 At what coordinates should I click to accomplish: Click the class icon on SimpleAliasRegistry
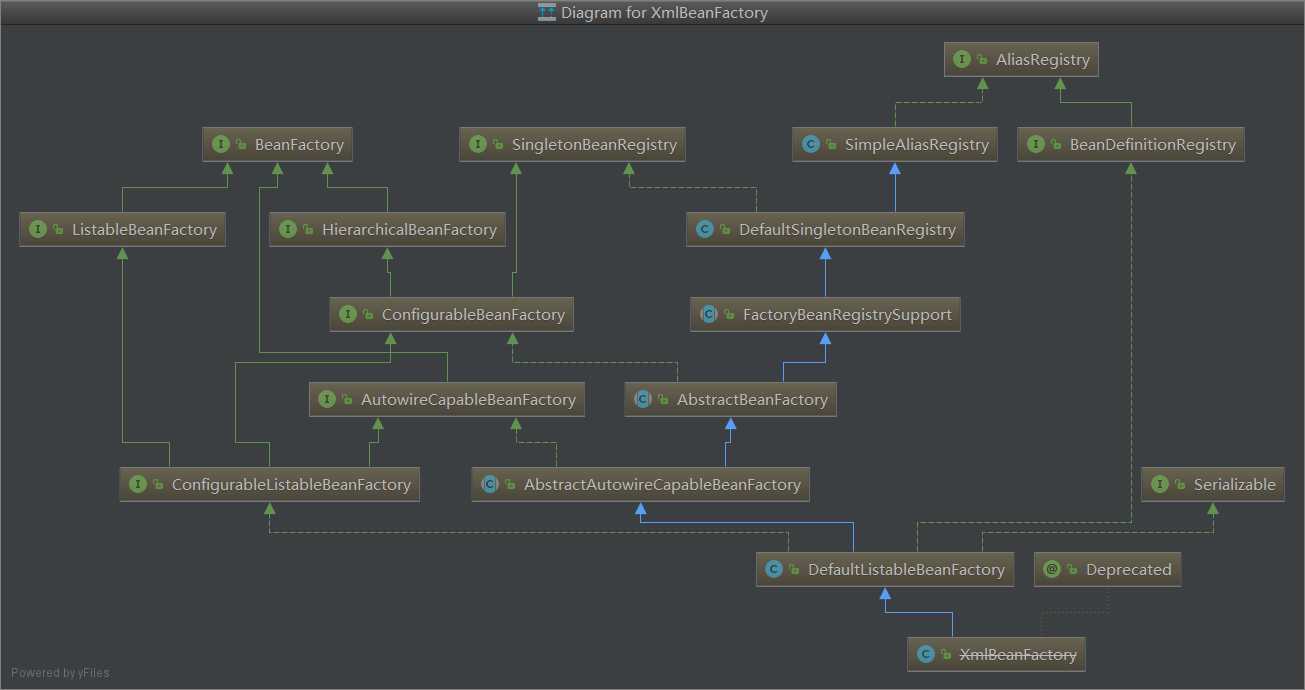pyautogui.click(x=811, y=145)
